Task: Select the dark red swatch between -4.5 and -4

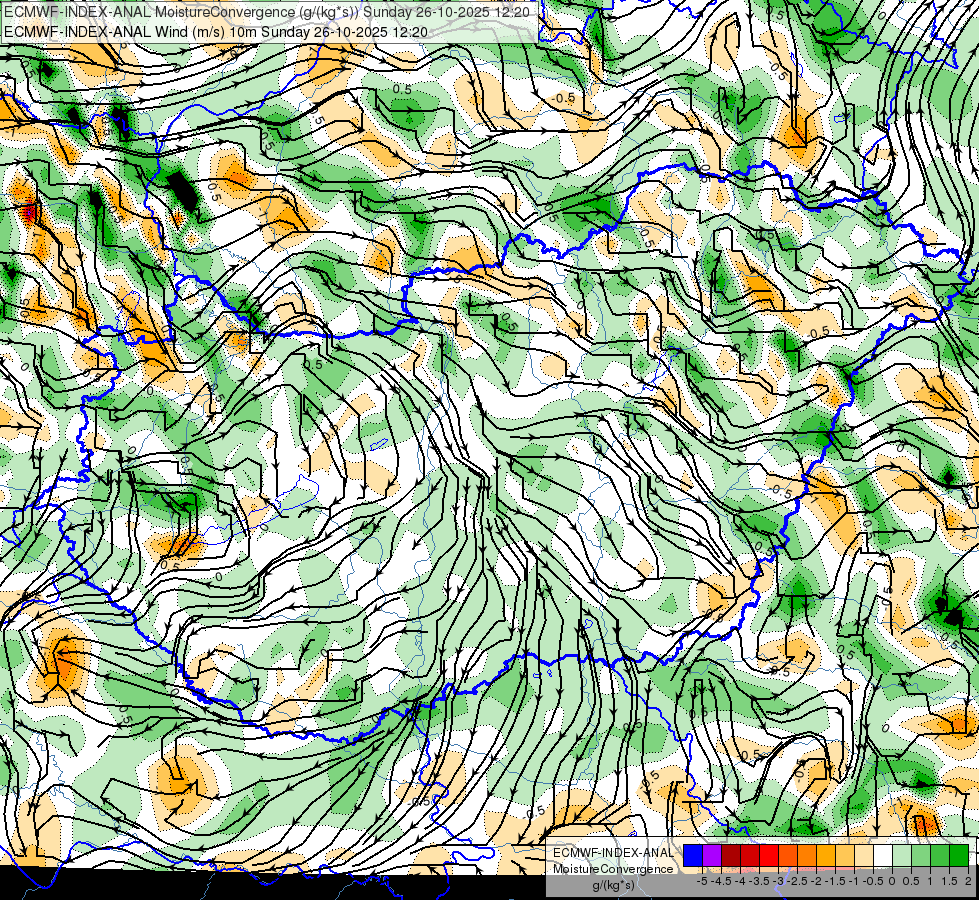Action: click(x=731, y=856)
